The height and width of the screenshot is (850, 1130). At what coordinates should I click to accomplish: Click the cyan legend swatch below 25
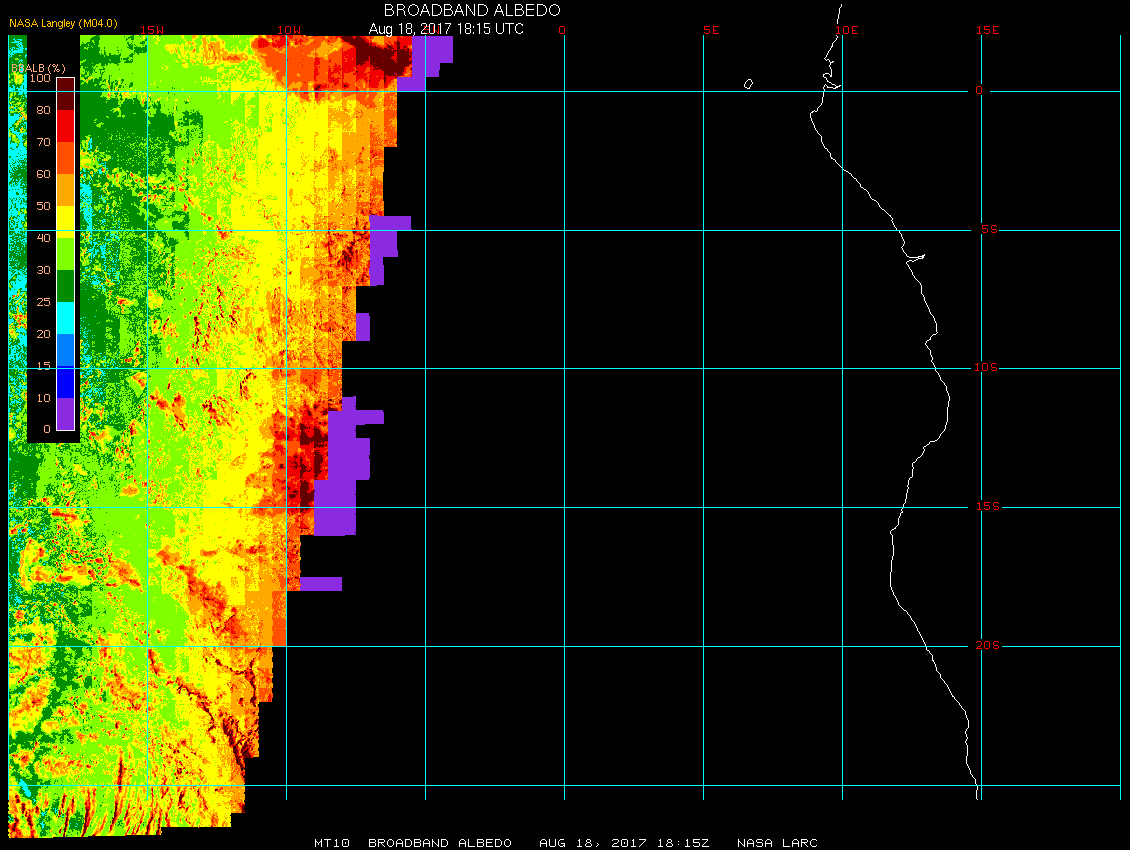click(66, 318)
